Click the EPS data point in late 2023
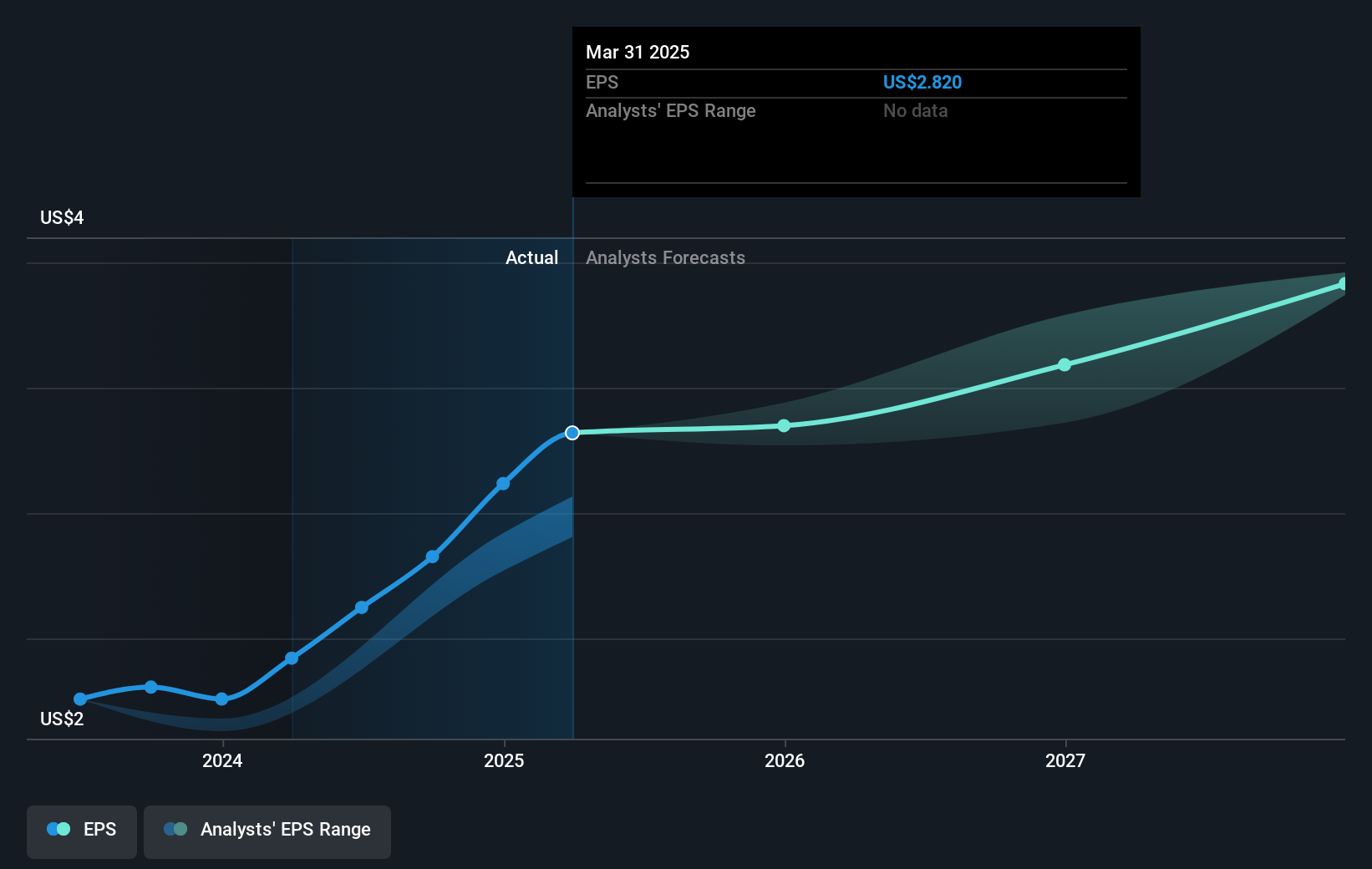1372x869 pixels. (151, 687)
